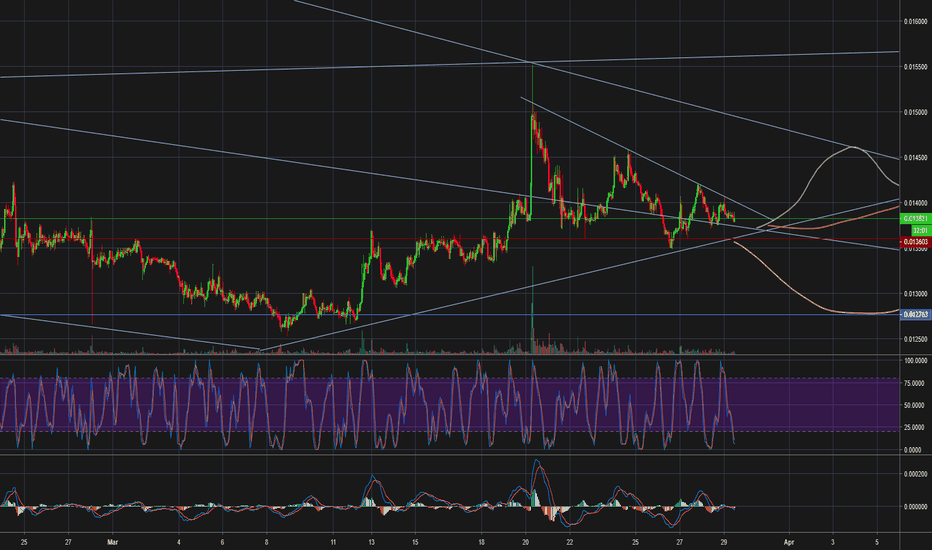
Task: Click date 29 on the time axis
Action: [x=724, y=542]
